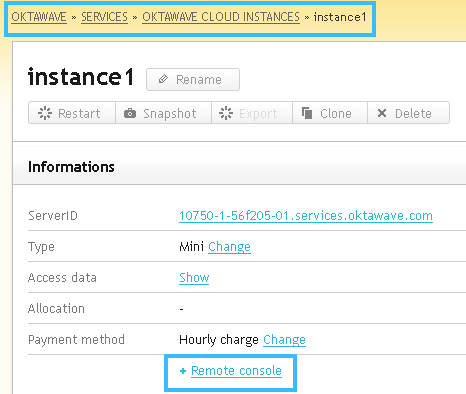The height and width of the screenshot is (394, 466).
Task: Open the ServerID services.oktawave.com link
Action: [306, 216]
